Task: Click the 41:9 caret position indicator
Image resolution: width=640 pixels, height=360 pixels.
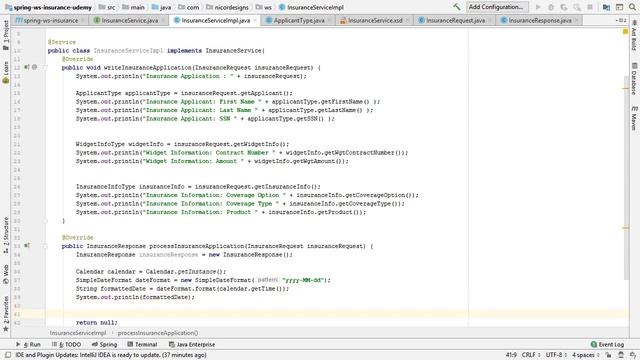Action: 511,355
